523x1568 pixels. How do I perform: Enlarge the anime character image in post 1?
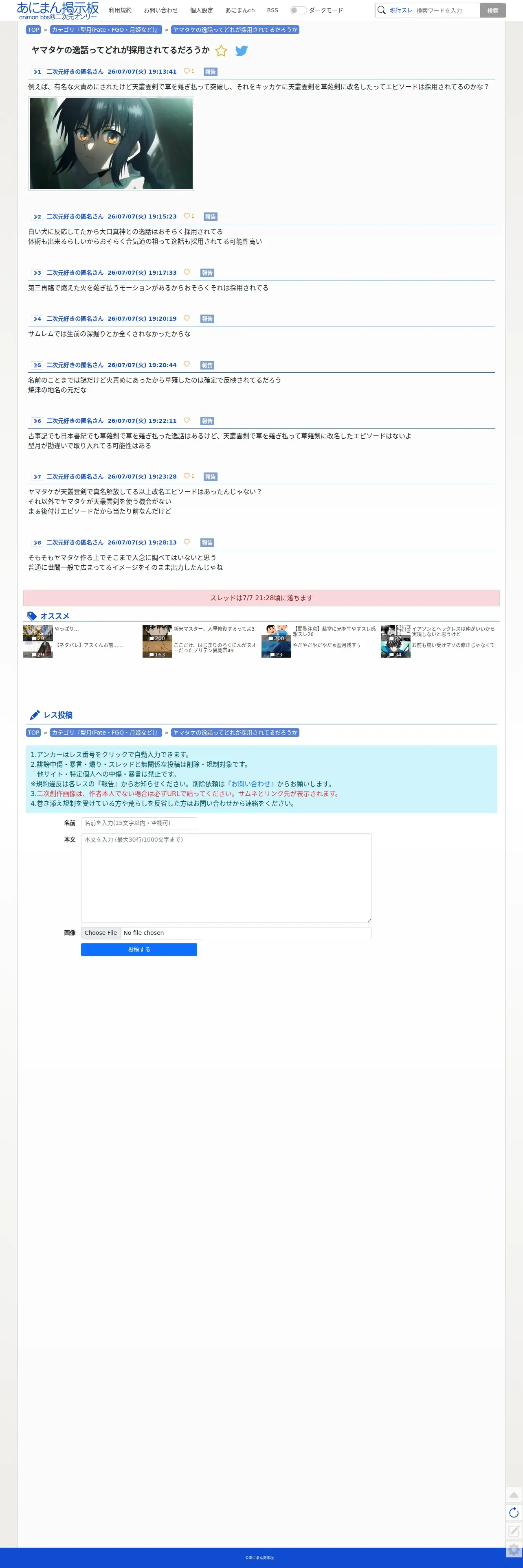111,143
